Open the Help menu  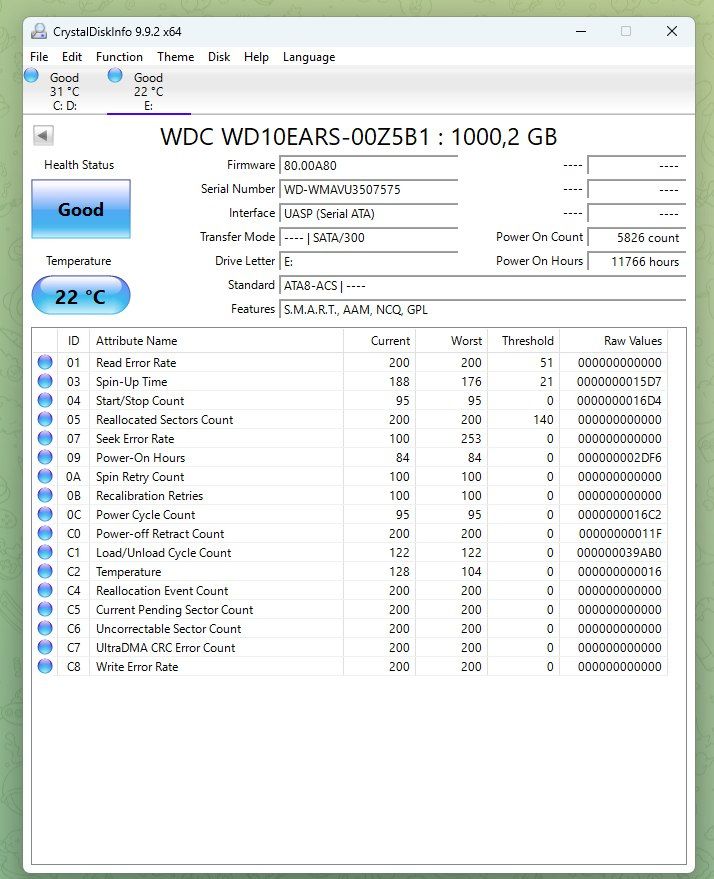coord(256,57)
